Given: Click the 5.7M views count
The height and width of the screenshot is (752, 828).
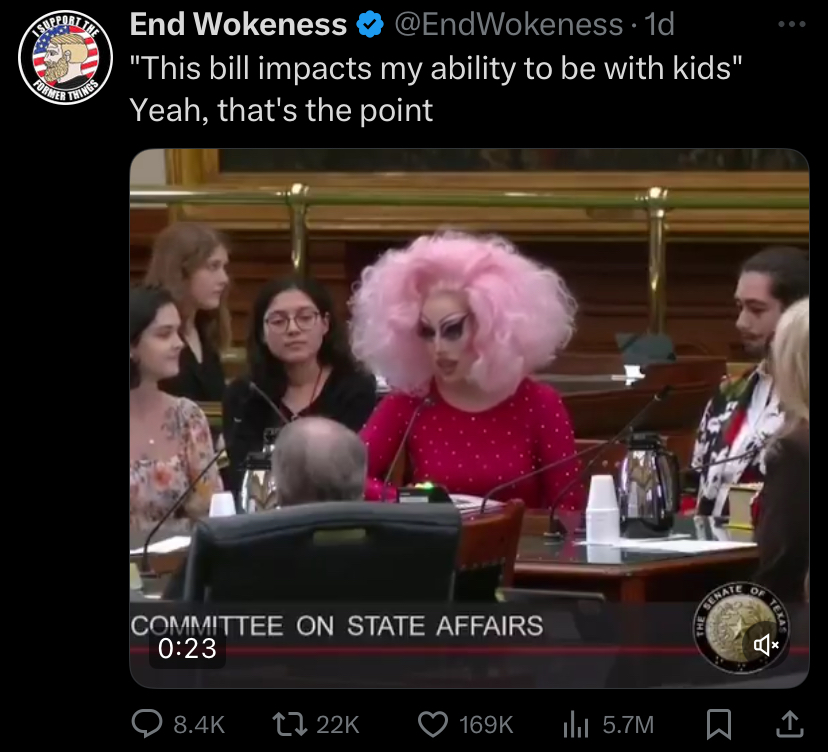Looking at the screenshot, I should pyautogui.click(x=628, y=725).
